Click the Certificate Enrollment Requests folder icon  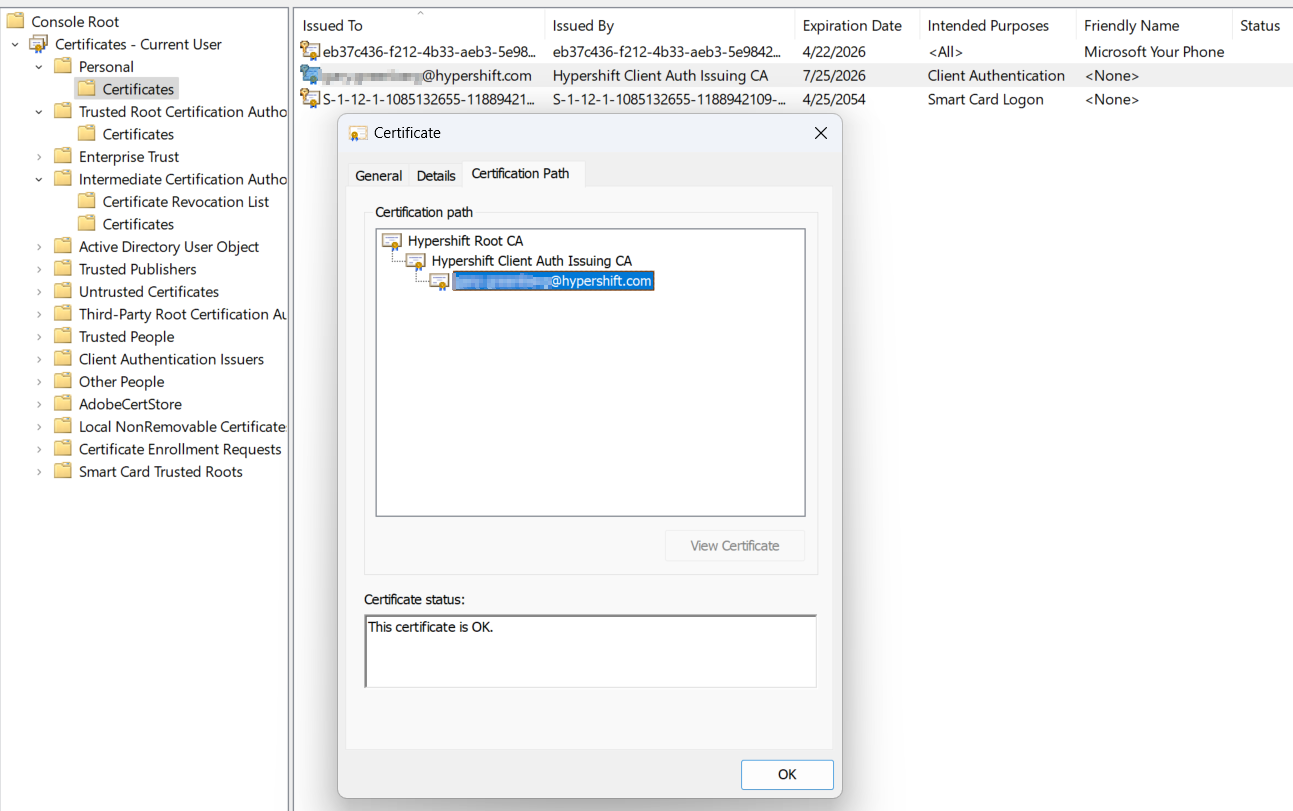[x=63, y=449]
